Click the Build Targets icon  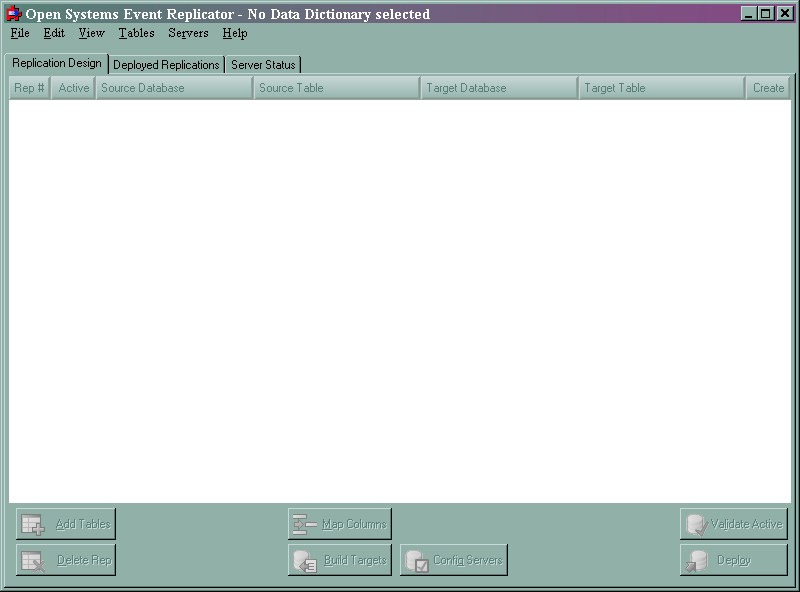click(x=303, y=560)
